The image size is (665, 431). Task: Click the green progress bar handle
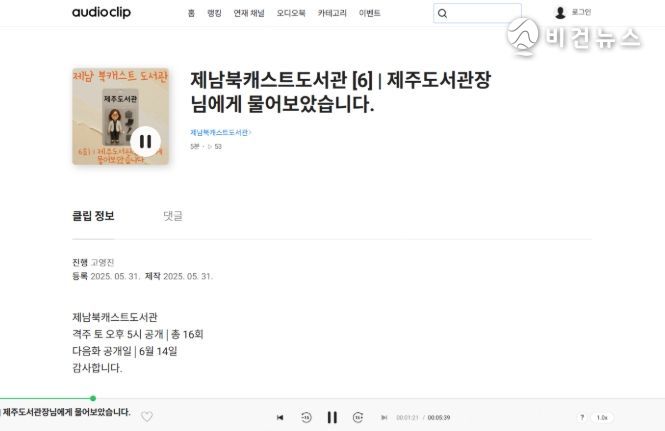93,398
